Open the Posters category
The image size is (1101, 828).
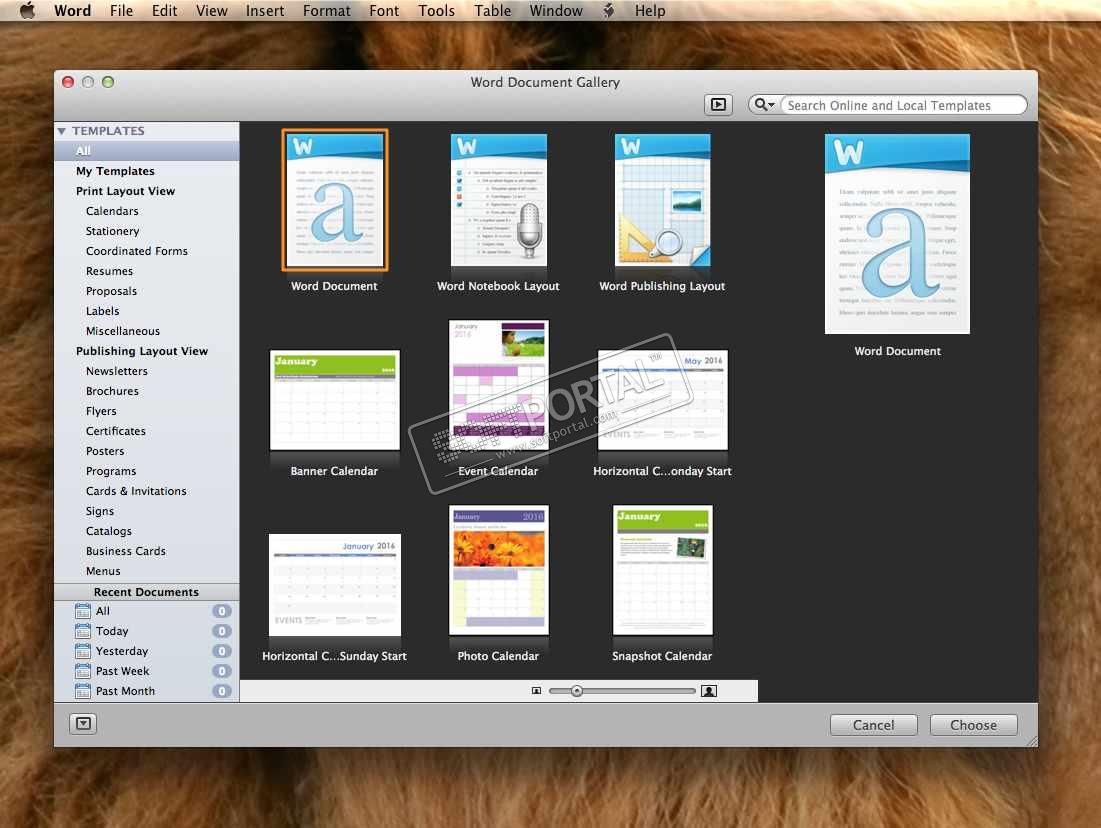pyautogui.click(x=105, y=451)
